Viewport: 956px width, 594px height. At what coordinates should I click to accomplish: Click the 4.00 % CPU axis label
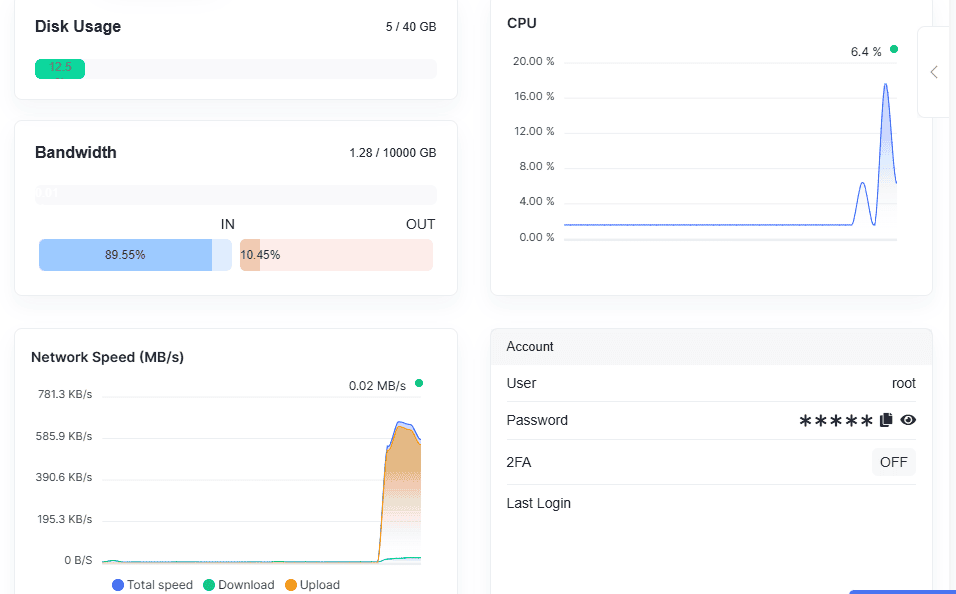[x=537, y=201]
